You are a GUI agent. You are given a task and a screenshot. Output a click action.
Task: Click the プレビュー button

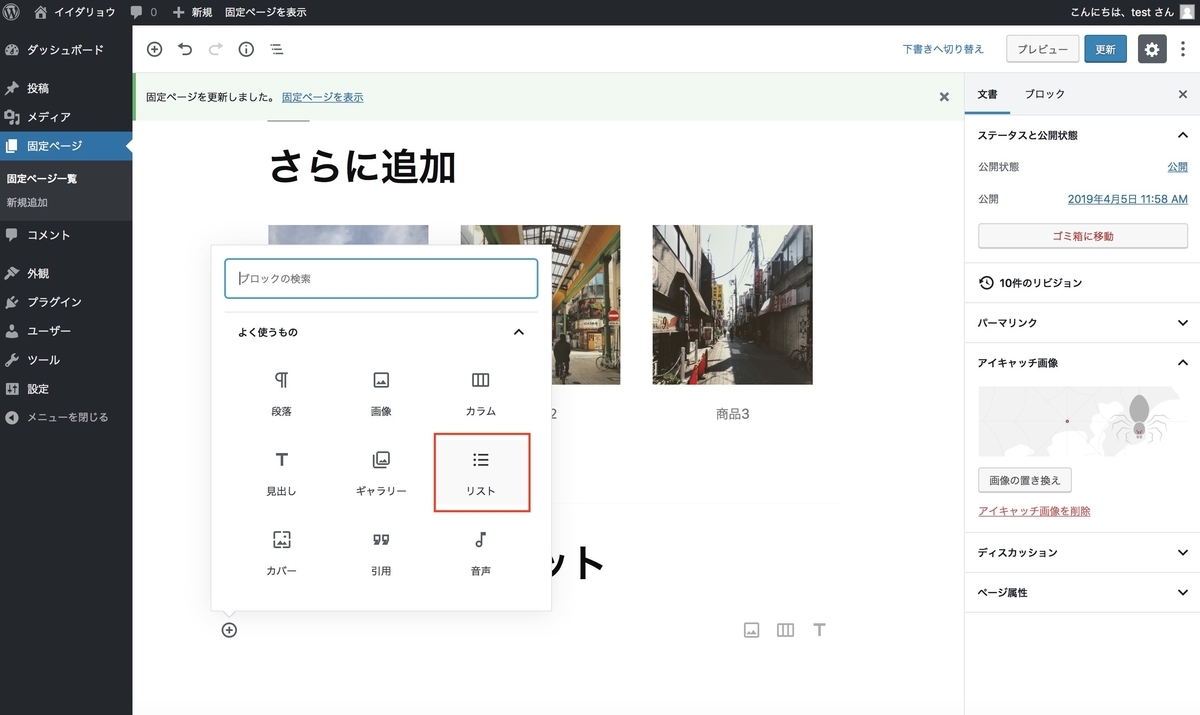(x=1043, y=49)
